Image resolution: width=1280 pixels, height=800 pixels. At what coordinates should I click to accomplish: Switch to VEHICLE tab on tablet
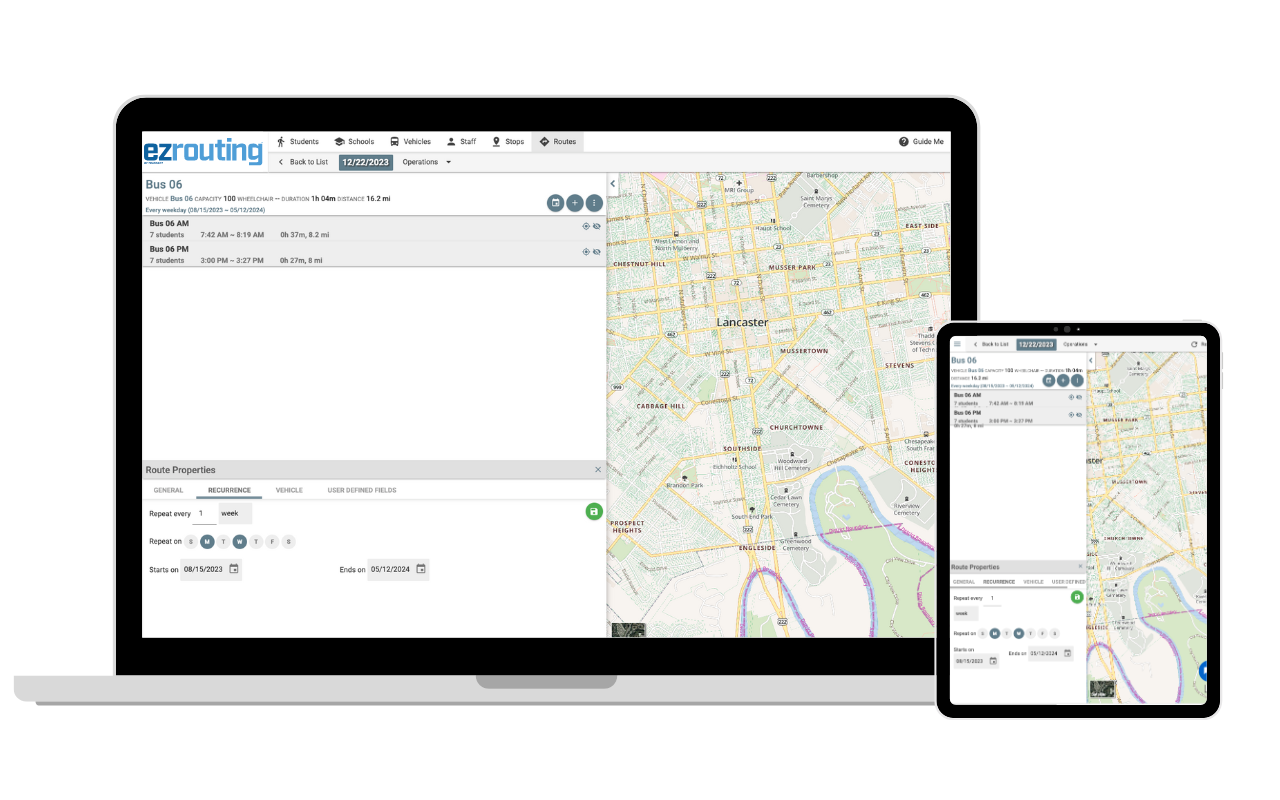coord(1033,582)
